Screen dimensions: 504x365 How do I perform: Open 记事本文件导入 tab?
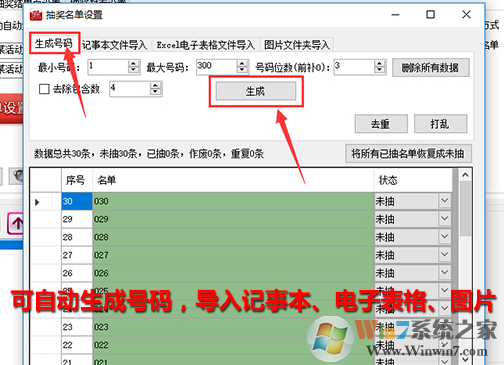pos(114,45)
